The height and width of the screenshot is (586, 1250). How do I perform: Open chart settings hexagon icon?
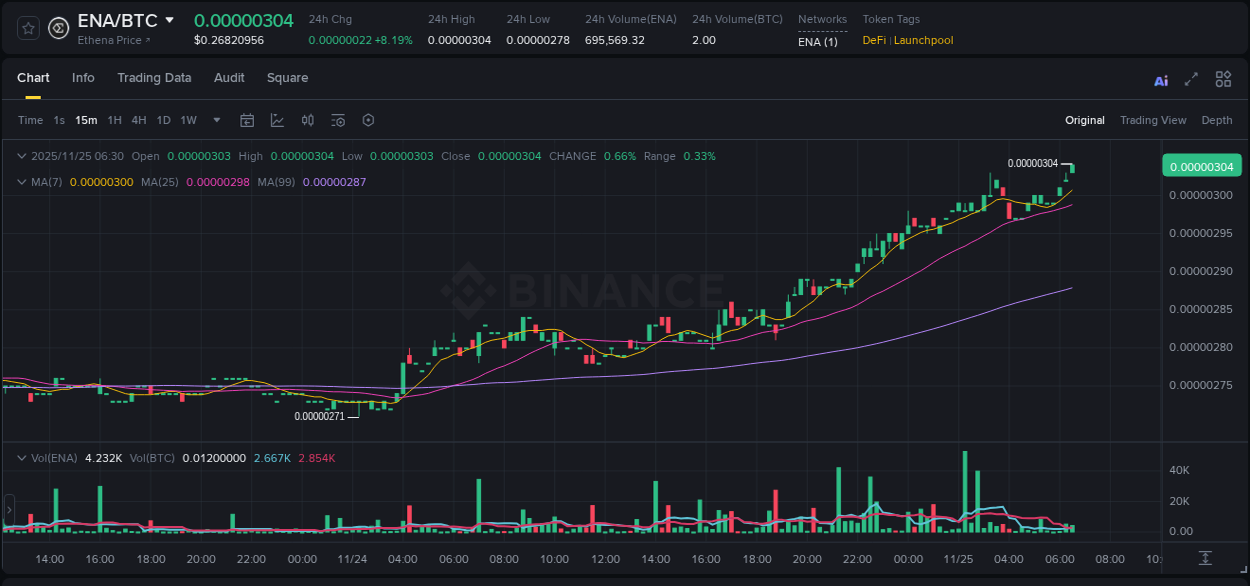[x=367, y=120]
